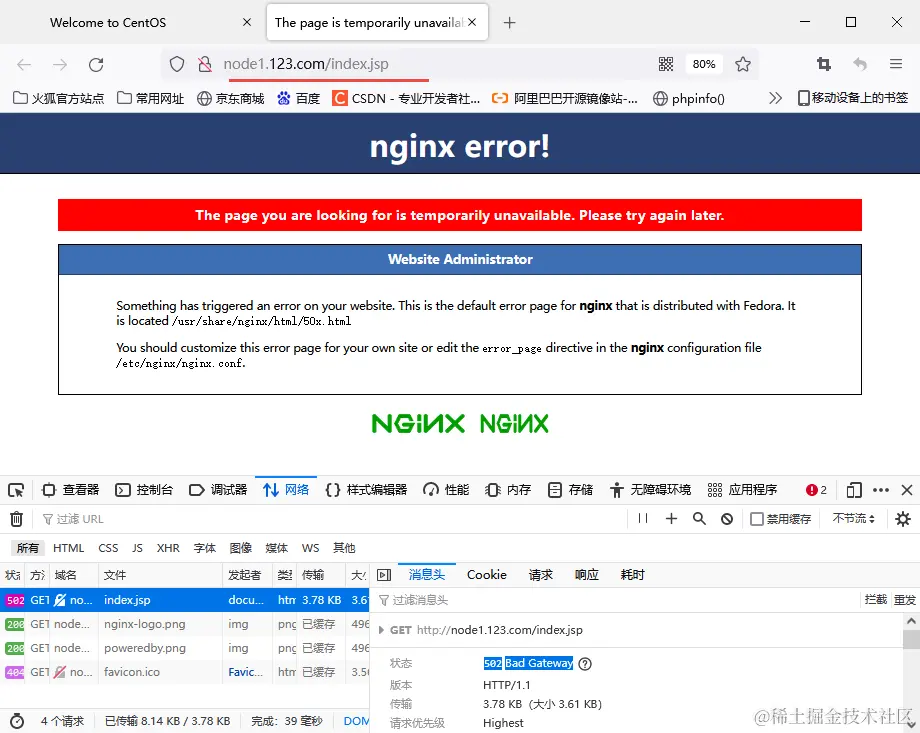Collapse details pane toggle icon

coord(384,575)
